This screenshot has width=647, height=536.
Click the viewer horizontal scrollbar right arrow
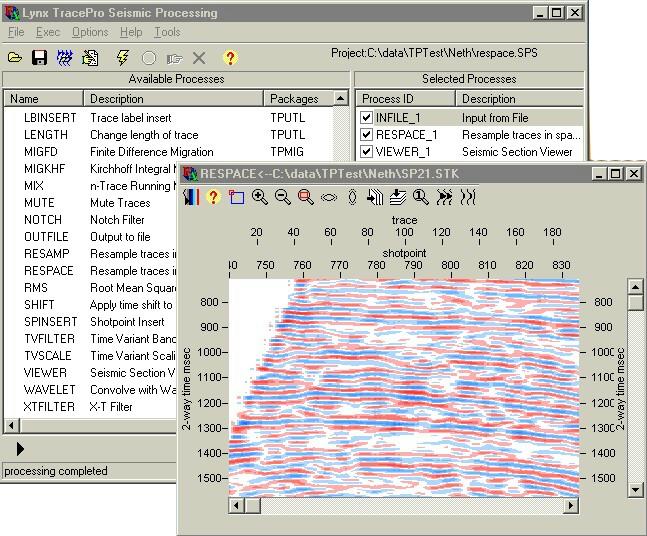[571, 505]
